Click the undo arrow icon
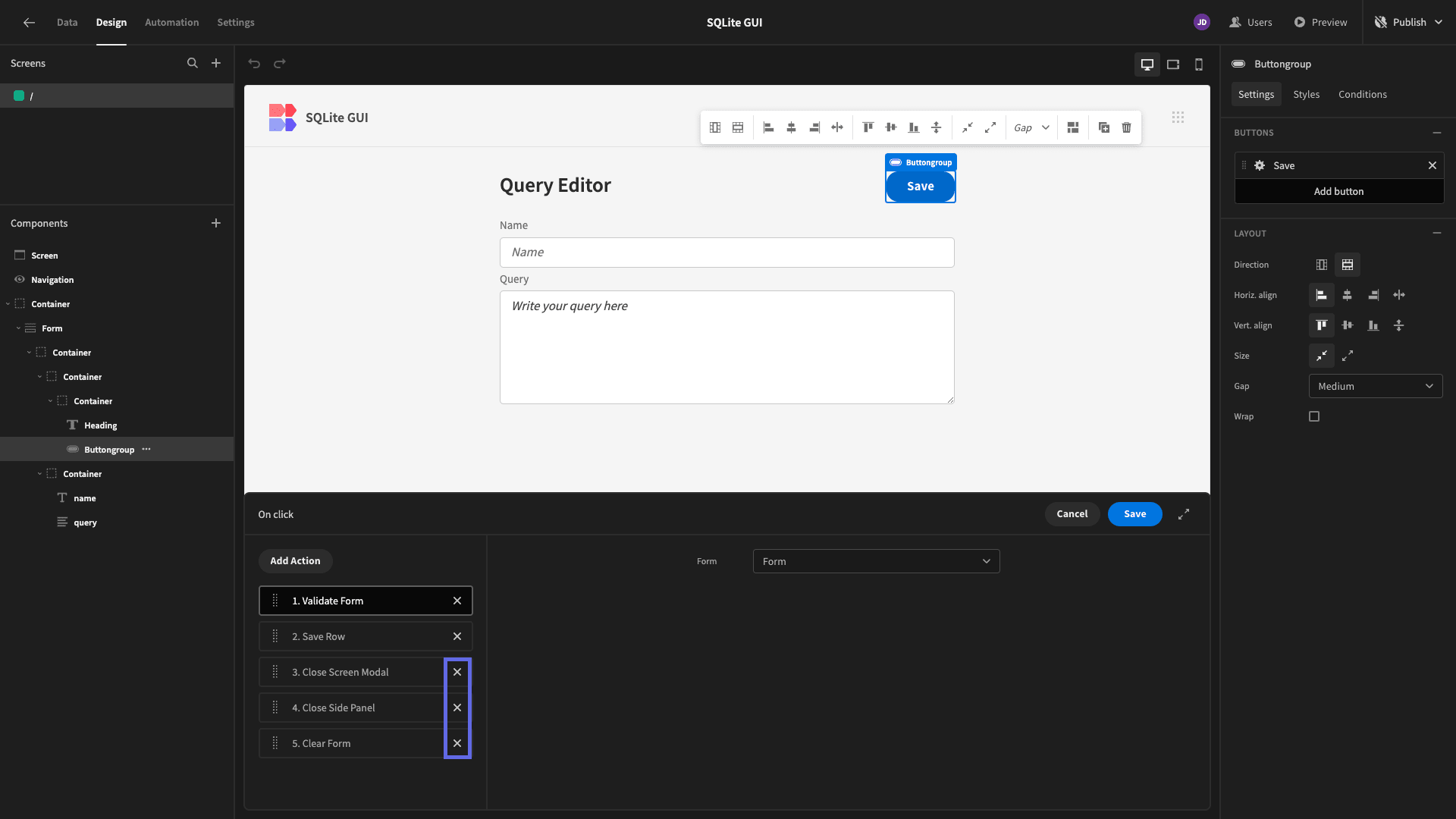Viewport: 1456px width, 819px height. pyautogui.click(x=254, y=64)
